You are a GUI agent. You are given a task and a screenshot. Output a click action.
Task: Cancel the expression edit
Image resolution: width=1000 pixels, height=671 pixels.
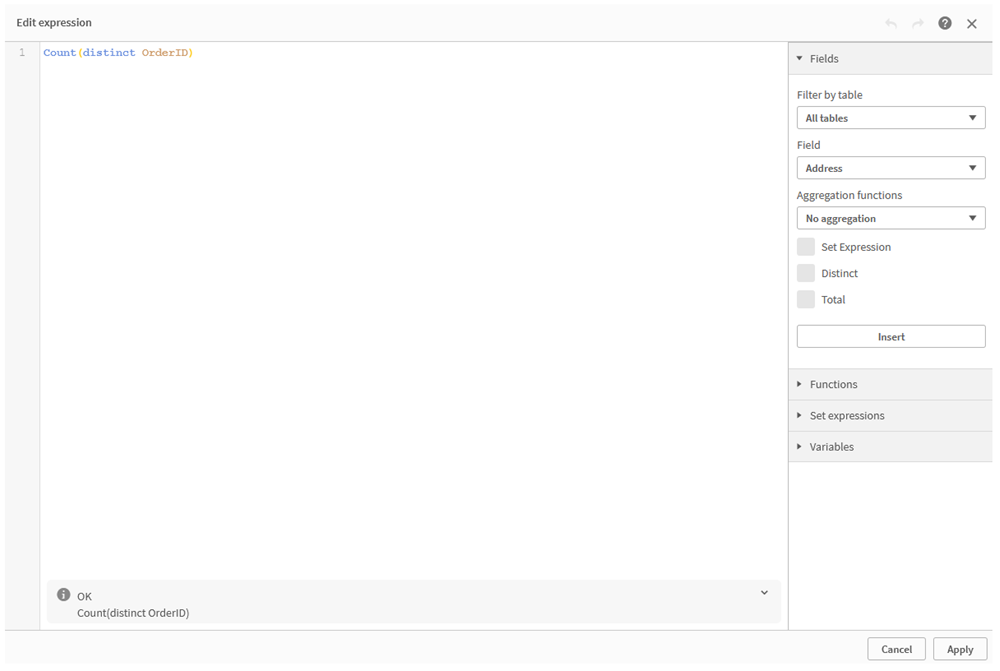(x=896, y=648)
